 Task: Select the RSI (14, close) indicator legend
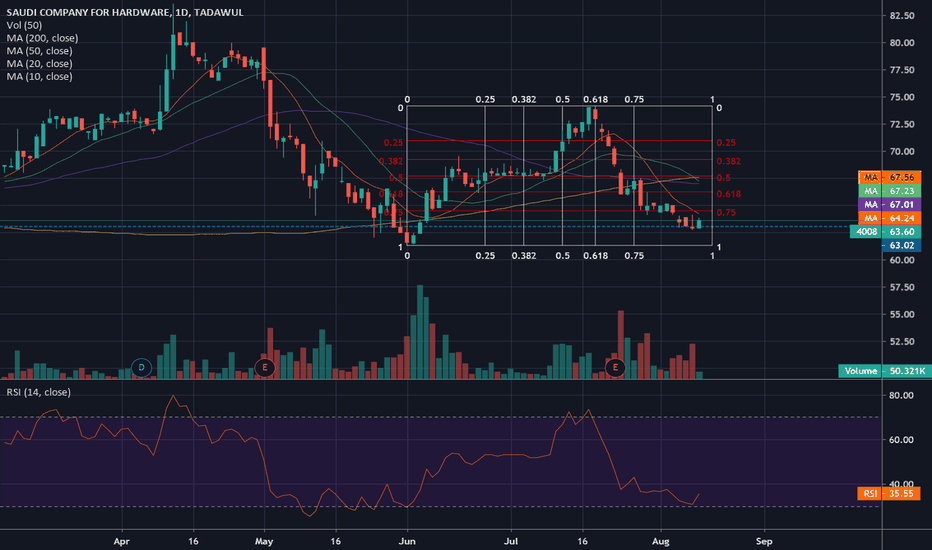pyautogui.click(x=39, y=392)
